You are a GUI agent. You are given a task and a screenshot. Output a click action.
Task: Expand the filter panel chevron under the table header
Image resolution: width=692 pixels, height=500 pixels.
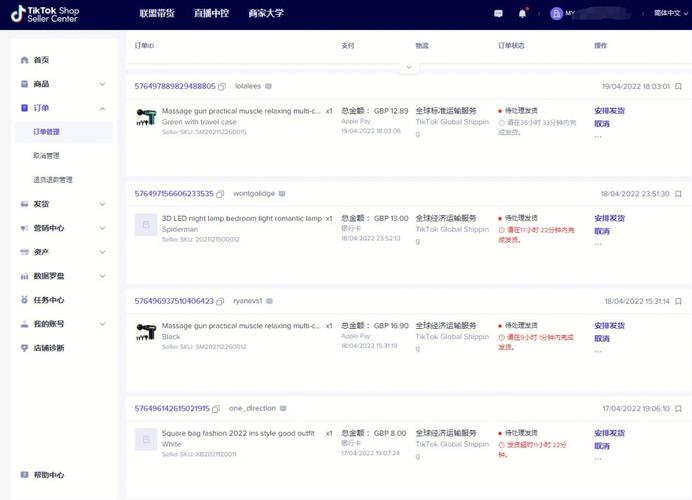407,67
